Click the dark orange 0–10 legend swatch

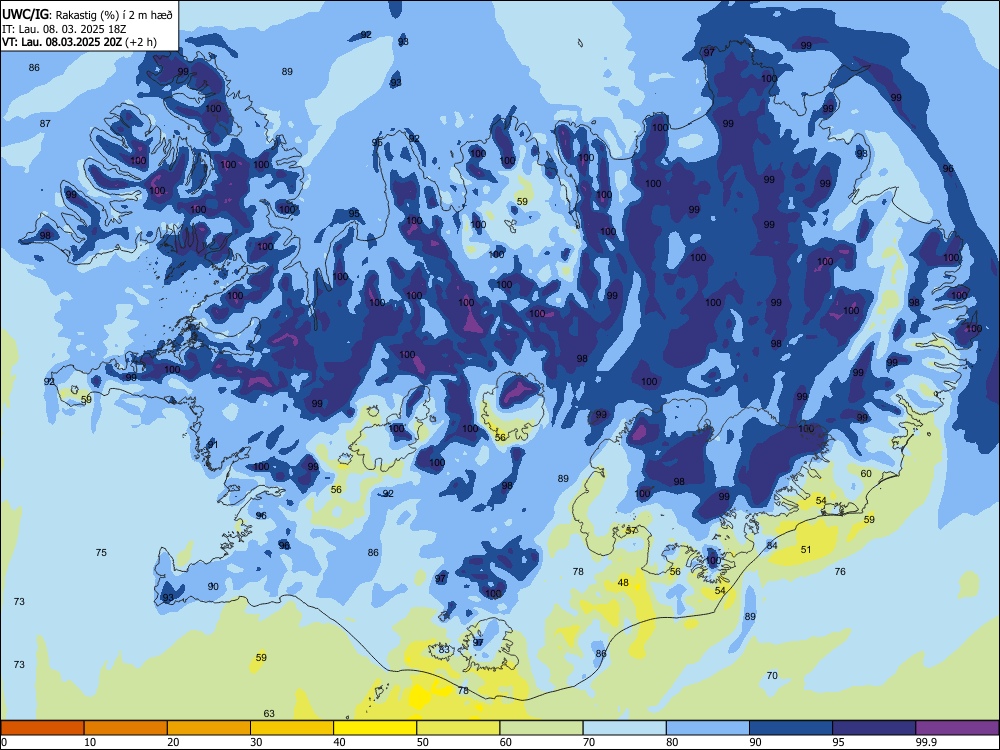[43, 728]
